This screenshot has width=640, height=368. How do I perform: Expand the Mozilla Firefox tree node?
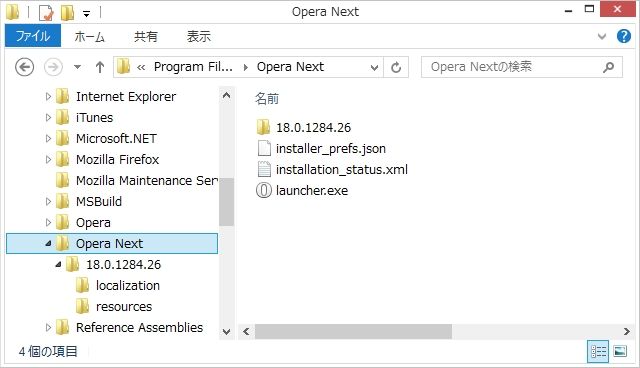click(x=48, y=160)
